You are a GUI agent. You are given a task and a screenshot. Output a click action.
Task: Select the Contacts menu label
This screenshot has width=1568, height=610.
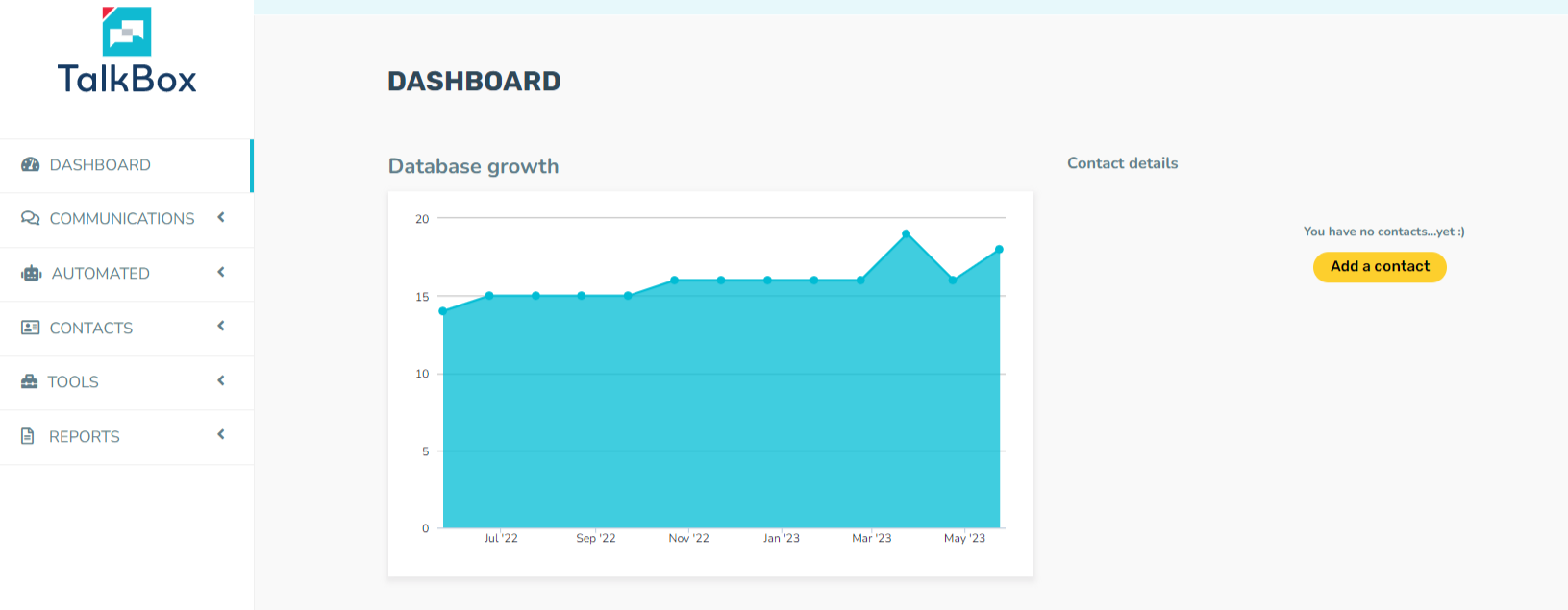click(91, 329)
